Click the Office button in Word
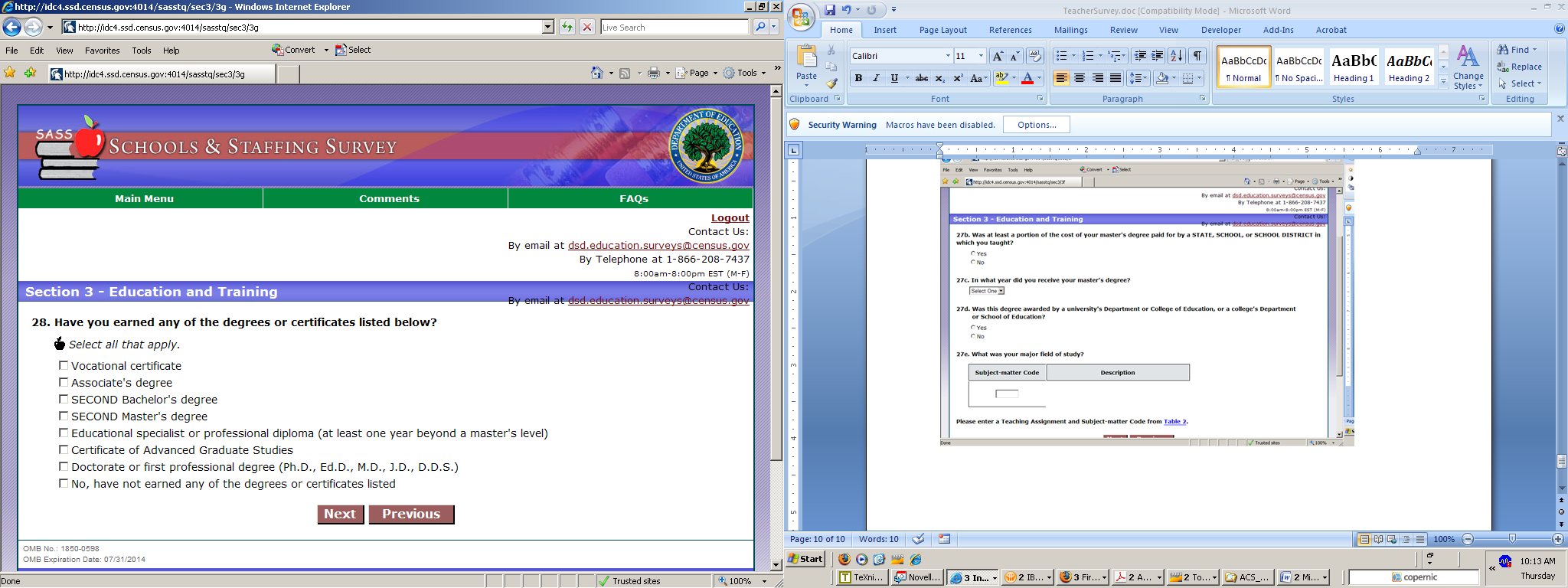This screenshot has height=588, width=1568. (802, 18)
